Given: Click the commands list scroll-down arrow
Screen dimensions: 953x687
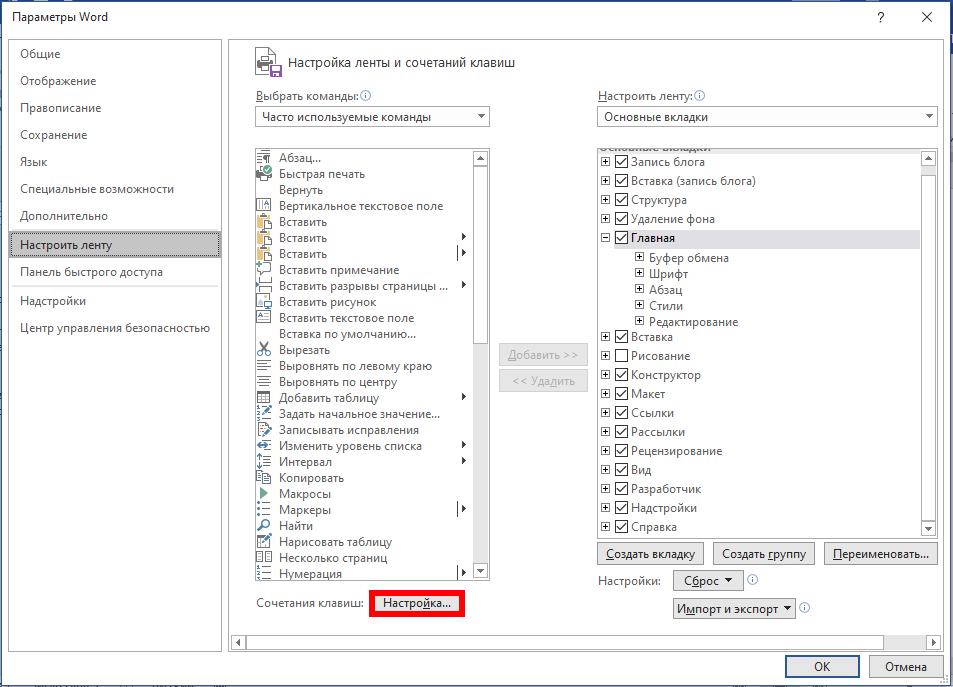Looking at the screenshot, I should point(480,571).
